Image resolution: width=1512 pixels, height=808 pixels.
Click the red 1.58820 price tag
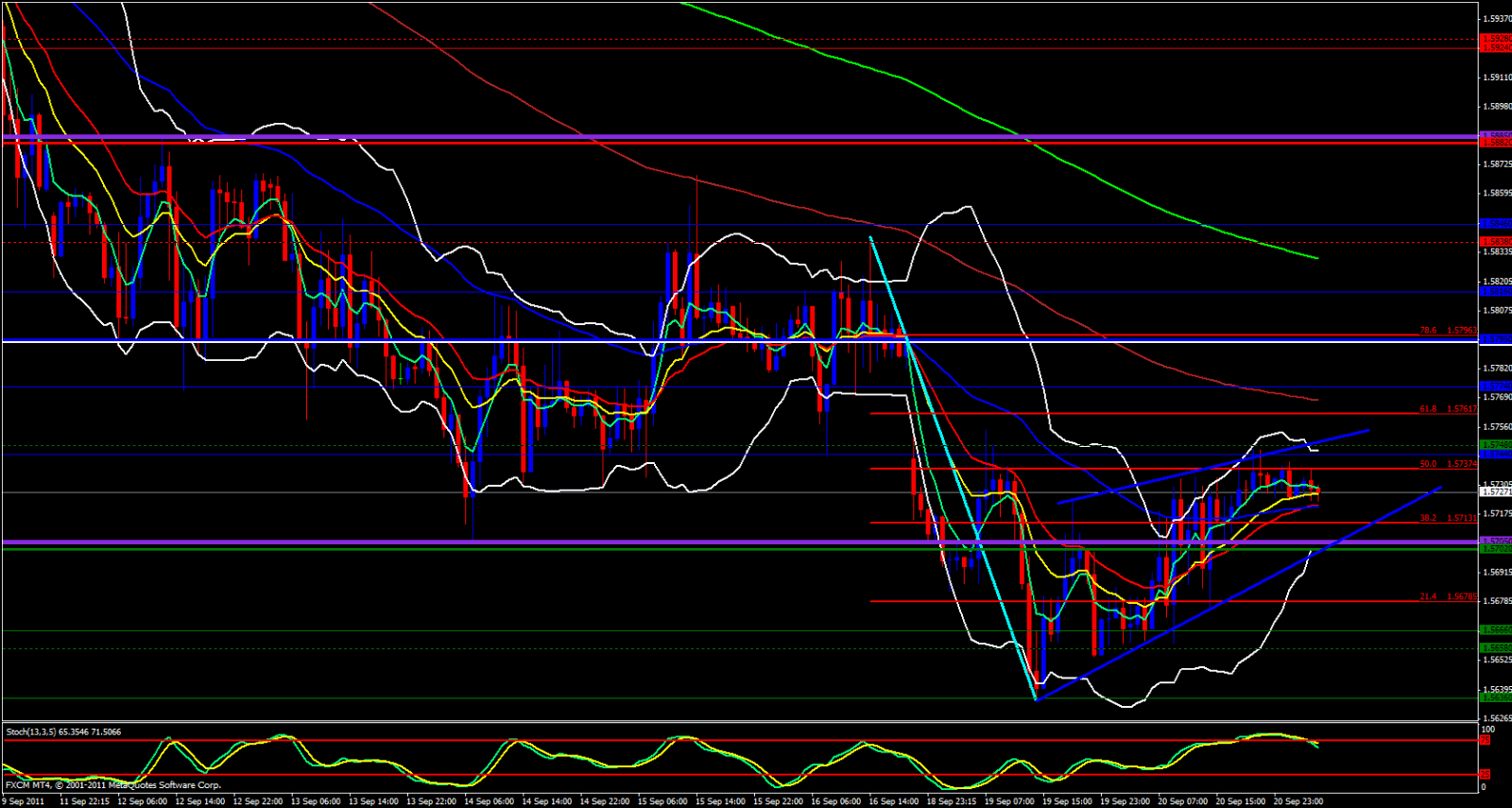[x=1496, y=142]
